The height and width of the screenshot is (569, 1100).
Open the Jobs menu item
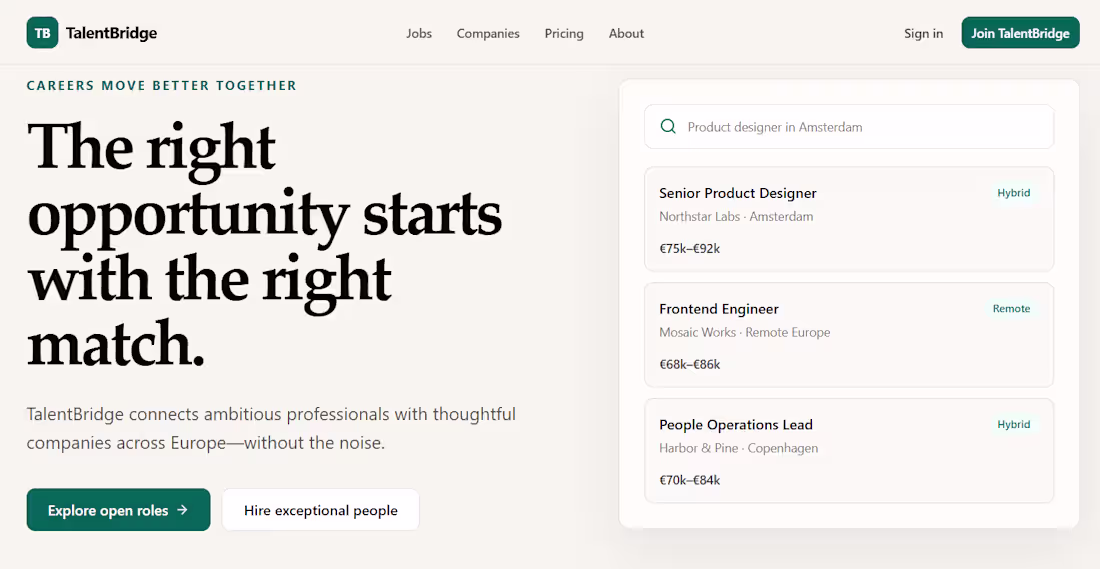coord(419,33)
